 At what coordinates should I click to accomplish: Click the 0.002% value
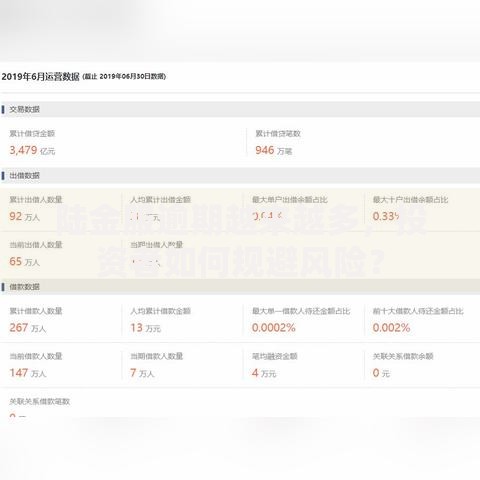click(x=391, y=328)
